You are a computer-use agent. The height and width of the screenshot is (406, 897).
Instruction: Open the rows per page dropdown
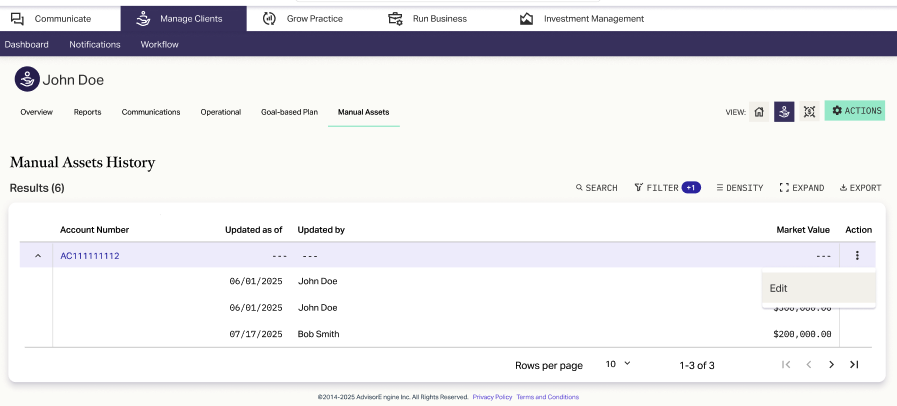click(618, 364)
